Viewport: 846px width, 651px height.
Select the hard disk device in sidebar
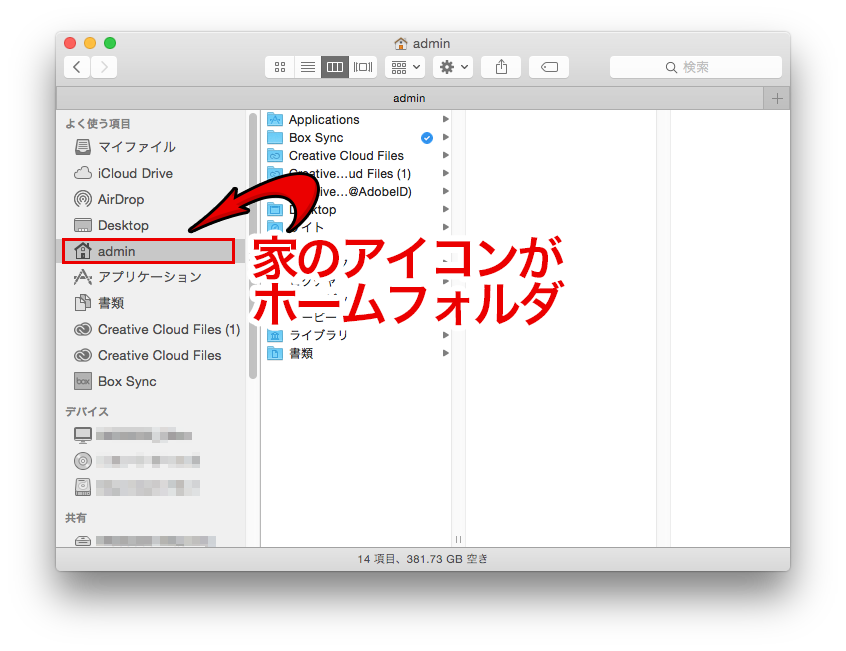click(137, 487)
